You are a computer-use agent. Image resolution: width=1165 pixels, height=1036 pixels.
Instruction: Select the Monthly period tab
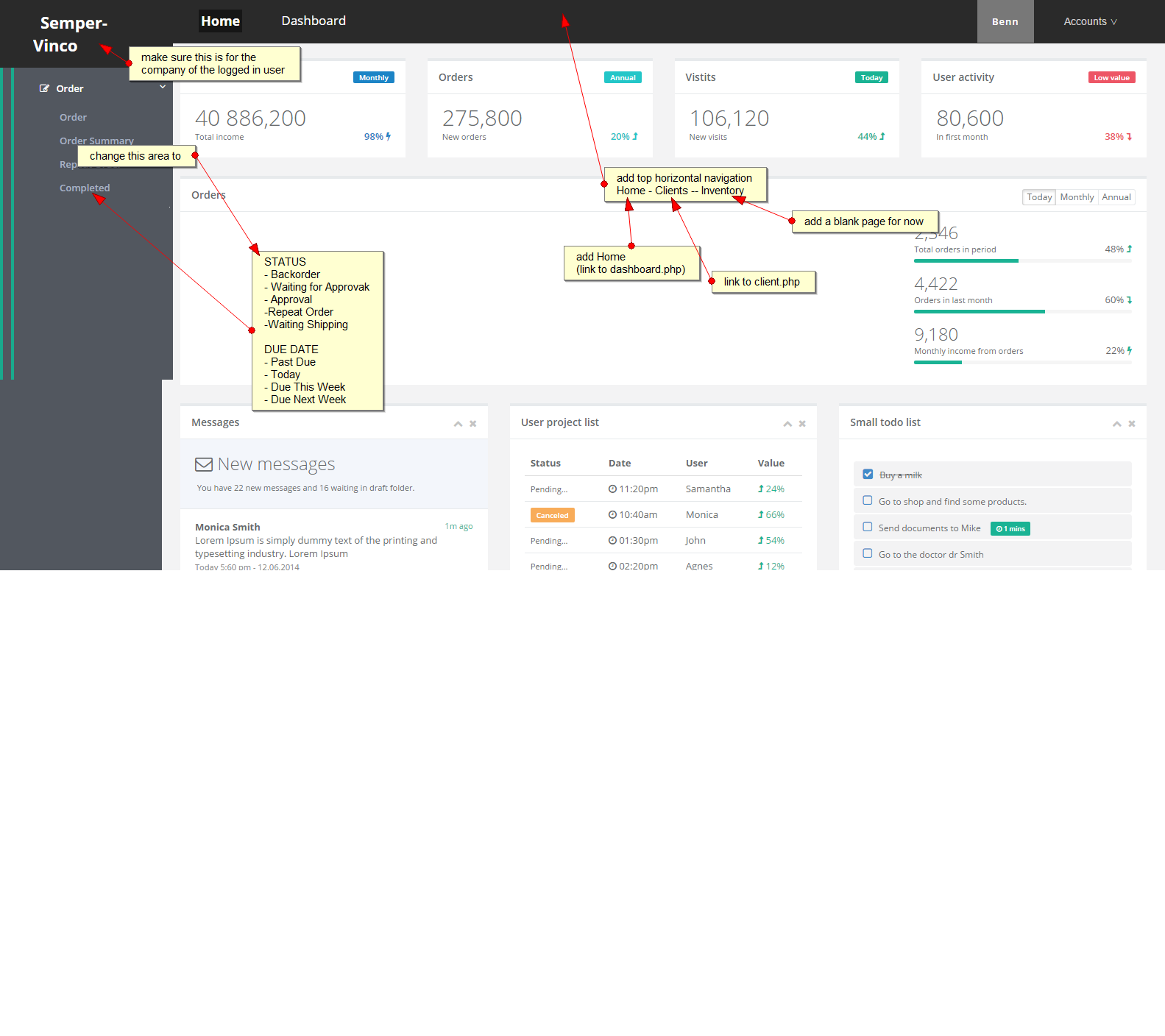coord(1077,197)
